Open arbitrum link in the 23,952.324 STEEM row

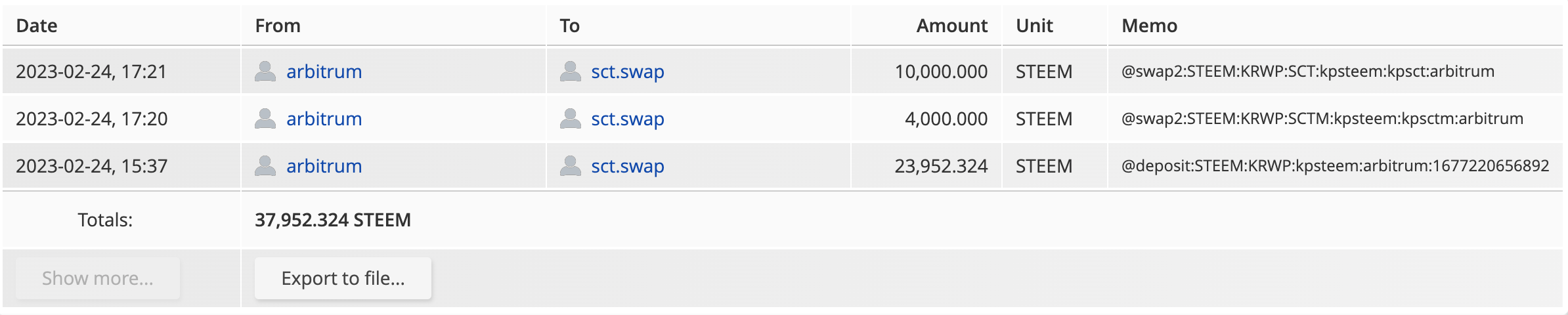[324, 166]
